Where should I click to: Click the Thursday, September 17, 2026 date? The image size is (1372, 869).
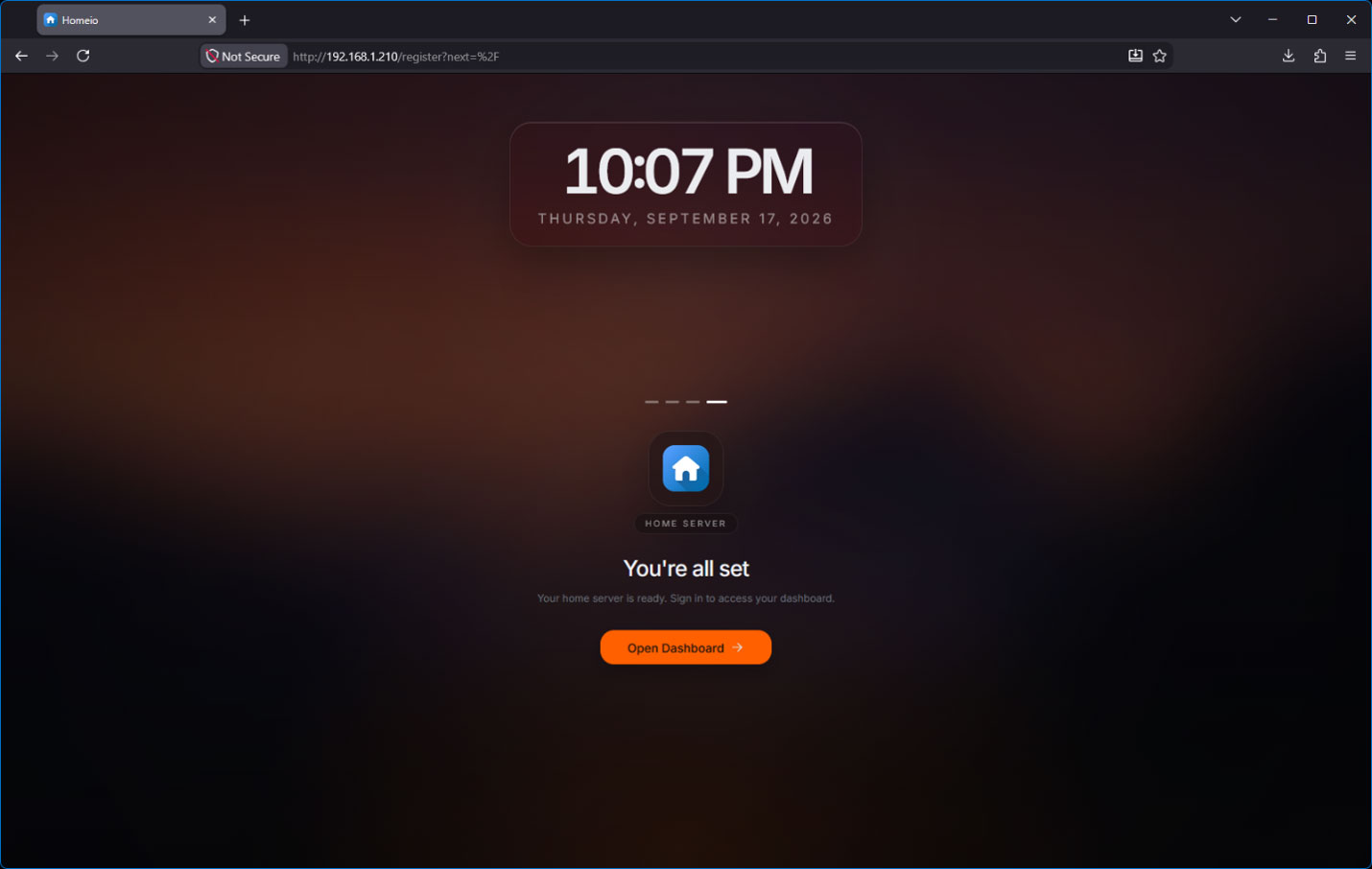(686, 219)
